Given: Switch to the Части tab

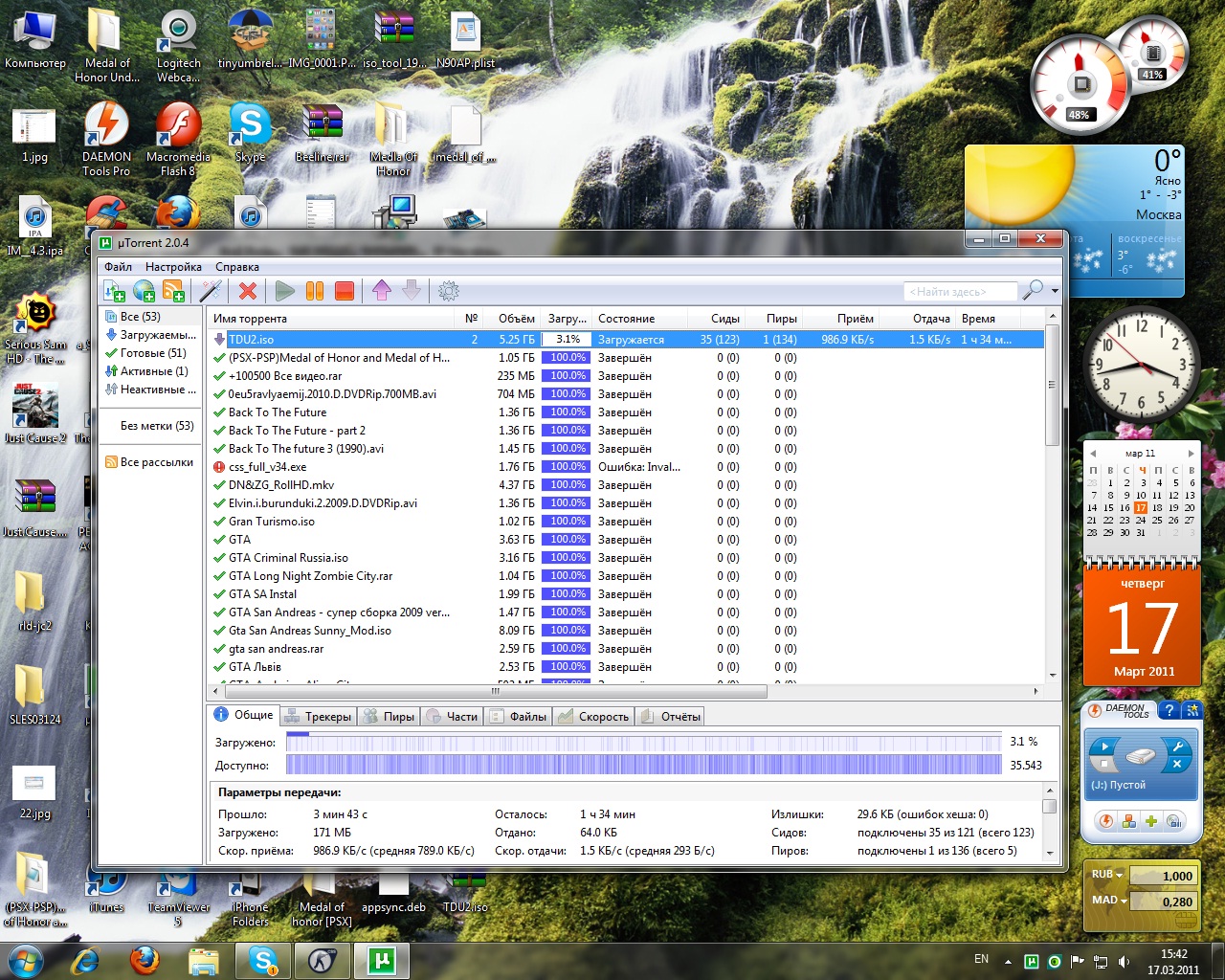Looking at the screenshot, I should tap(453, 716).
